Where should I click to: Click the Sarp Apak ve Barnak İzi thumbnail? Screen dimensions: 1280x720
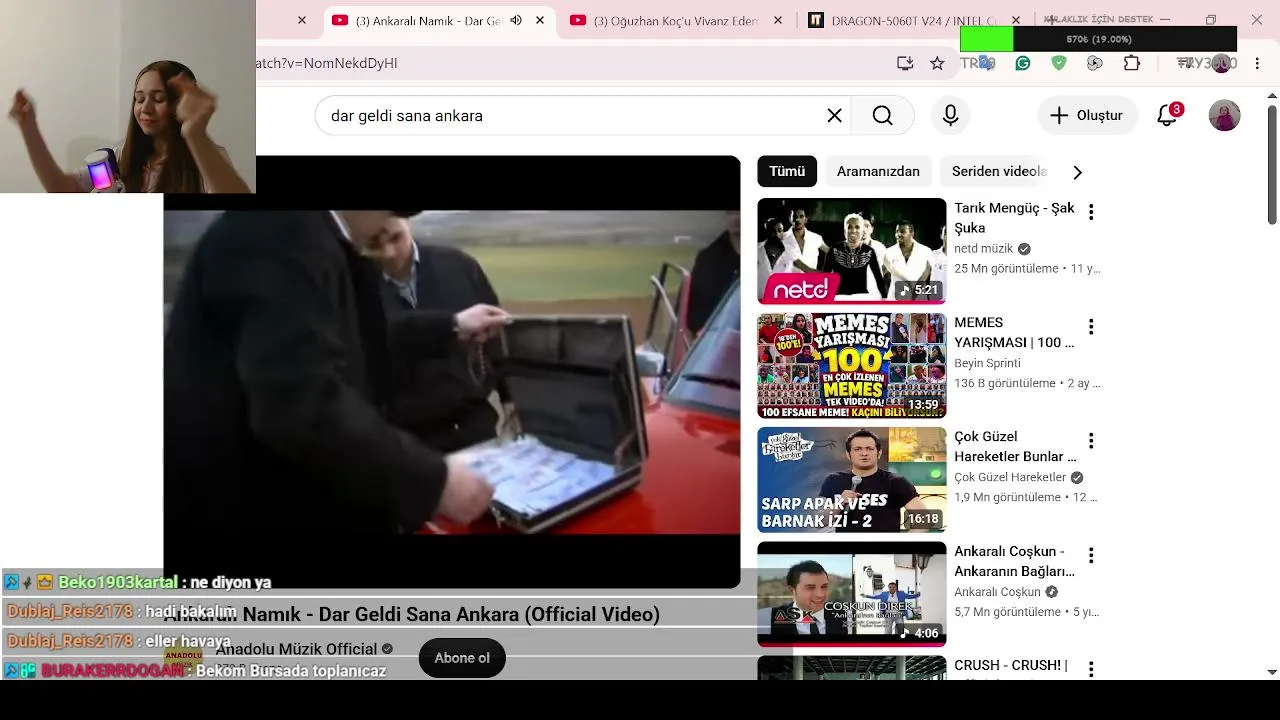tap(851, 480)
